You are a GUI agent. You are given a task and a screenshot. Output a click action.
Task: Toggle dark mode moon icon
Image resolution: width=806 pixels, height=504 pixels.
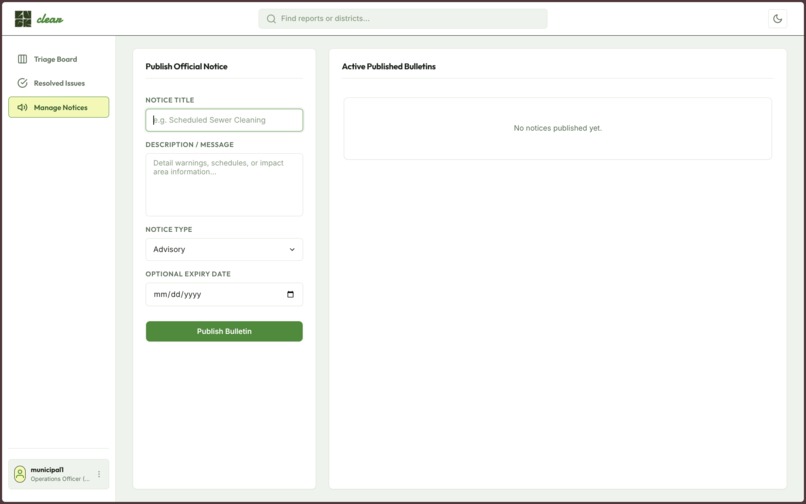(777, 19)
